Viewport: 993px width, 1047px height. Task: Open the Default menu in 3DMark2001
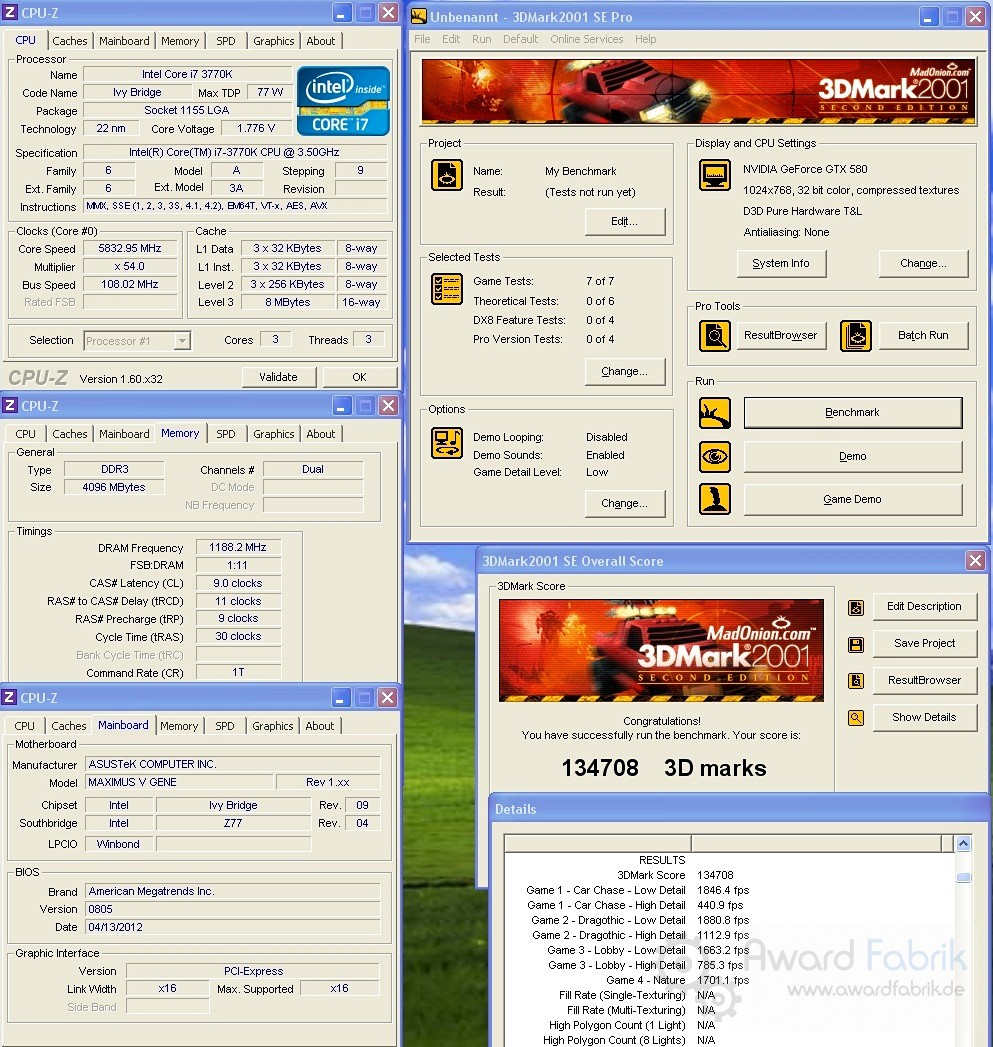520,39
